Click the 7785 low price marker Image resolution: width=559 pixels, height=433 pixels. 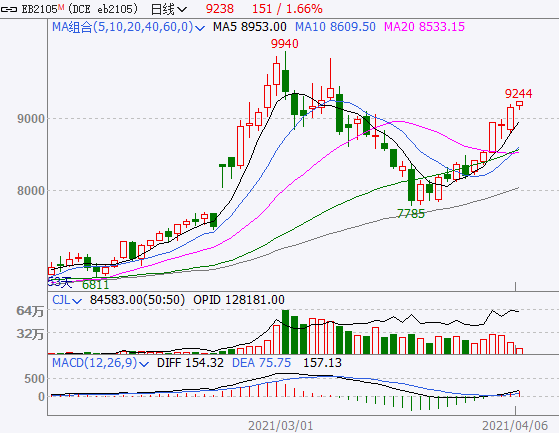(411, 213)
